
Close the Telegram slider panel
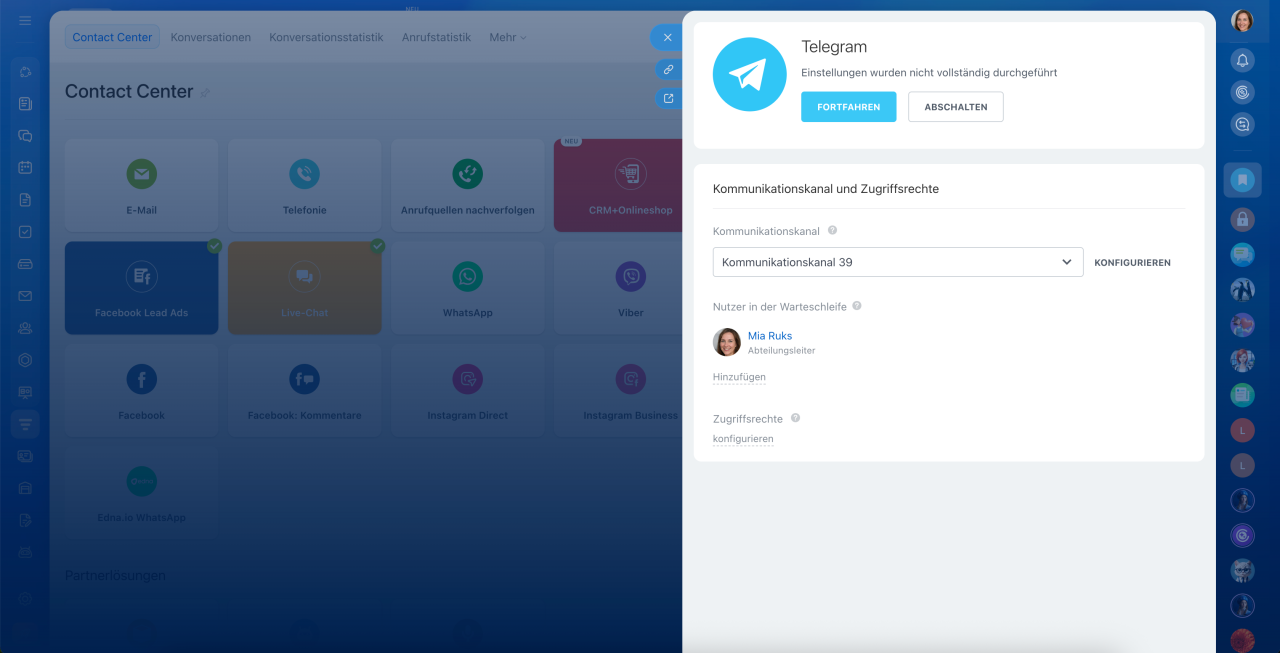pyautogui.click(x=668, y=37)
